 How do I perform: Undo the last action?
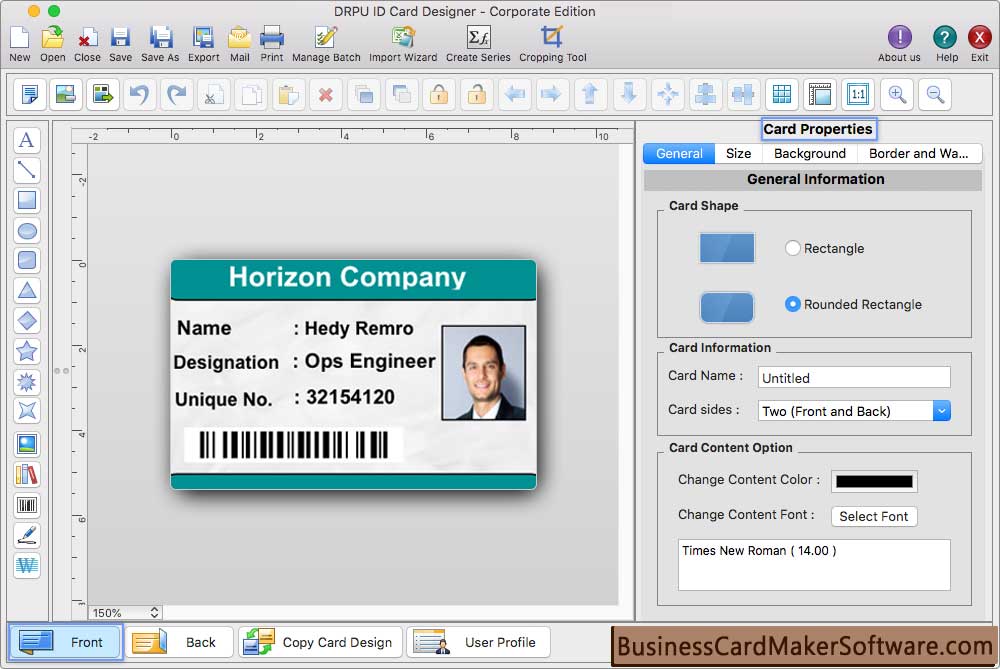tap(139, 94)
